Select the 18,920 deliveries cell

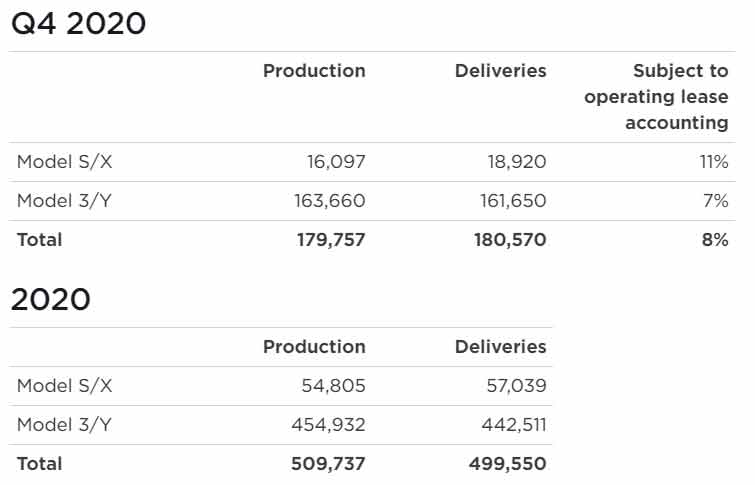(513, 162)
